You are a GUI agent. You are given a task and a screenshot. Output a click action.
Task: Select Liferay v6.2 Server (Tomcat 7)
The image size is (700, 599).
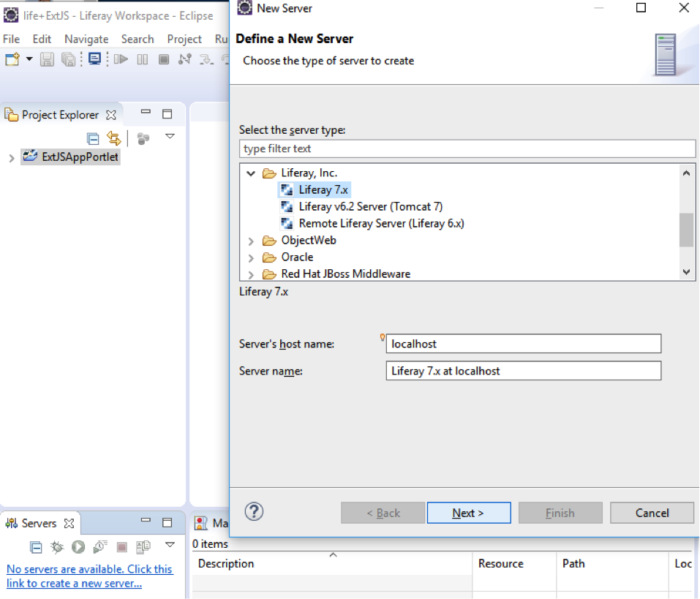pyautogui.click(x=371, y=207)
